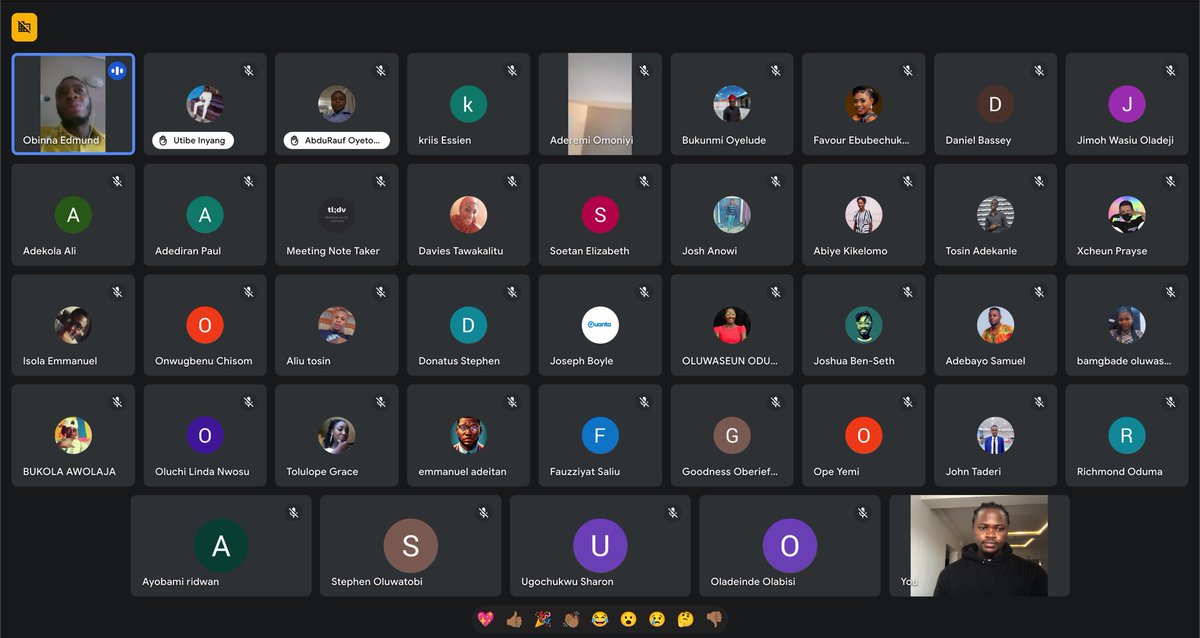Click the muted mic icon on Adekola Ali's tile
Screen dimensions: 1200x638
(117, 181)
